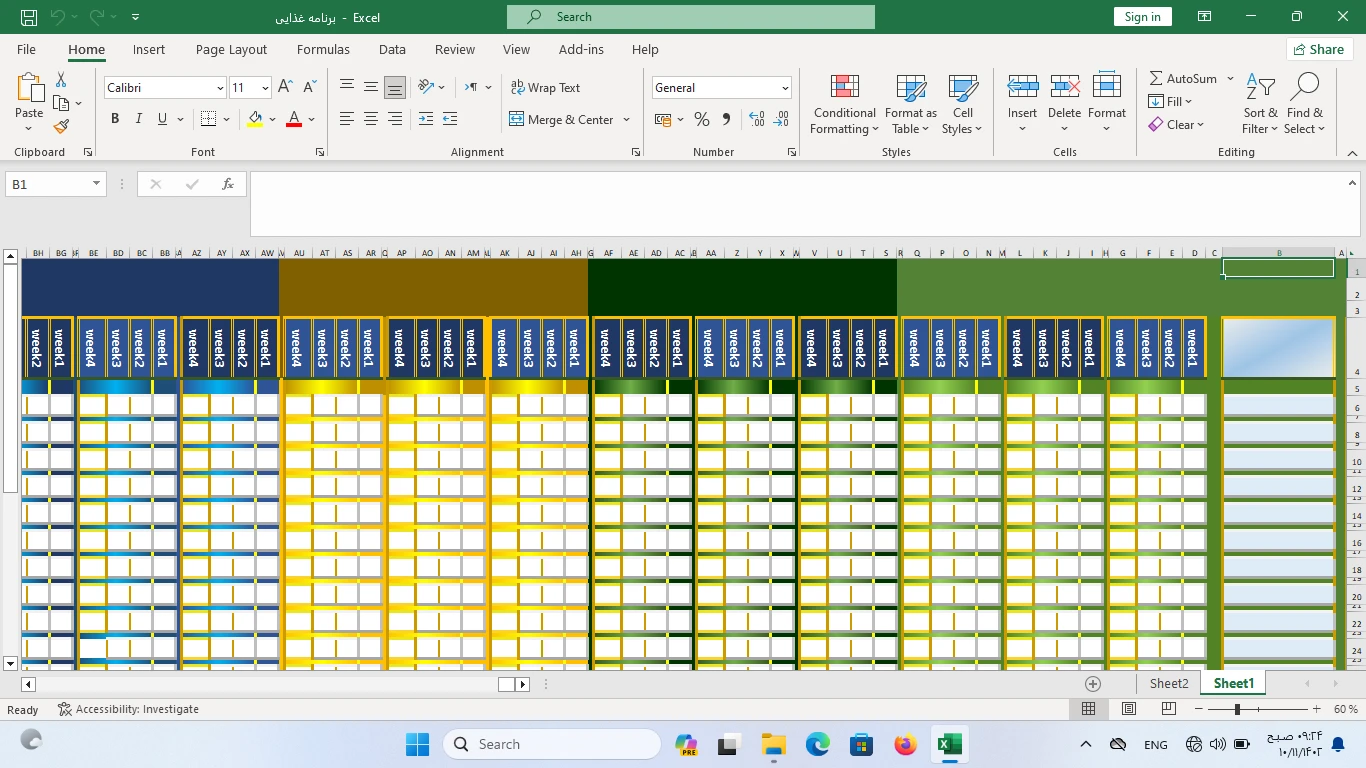1366x768 pixels.
Task: Click the zoom slider in status bar
Action: (1237, 709)
